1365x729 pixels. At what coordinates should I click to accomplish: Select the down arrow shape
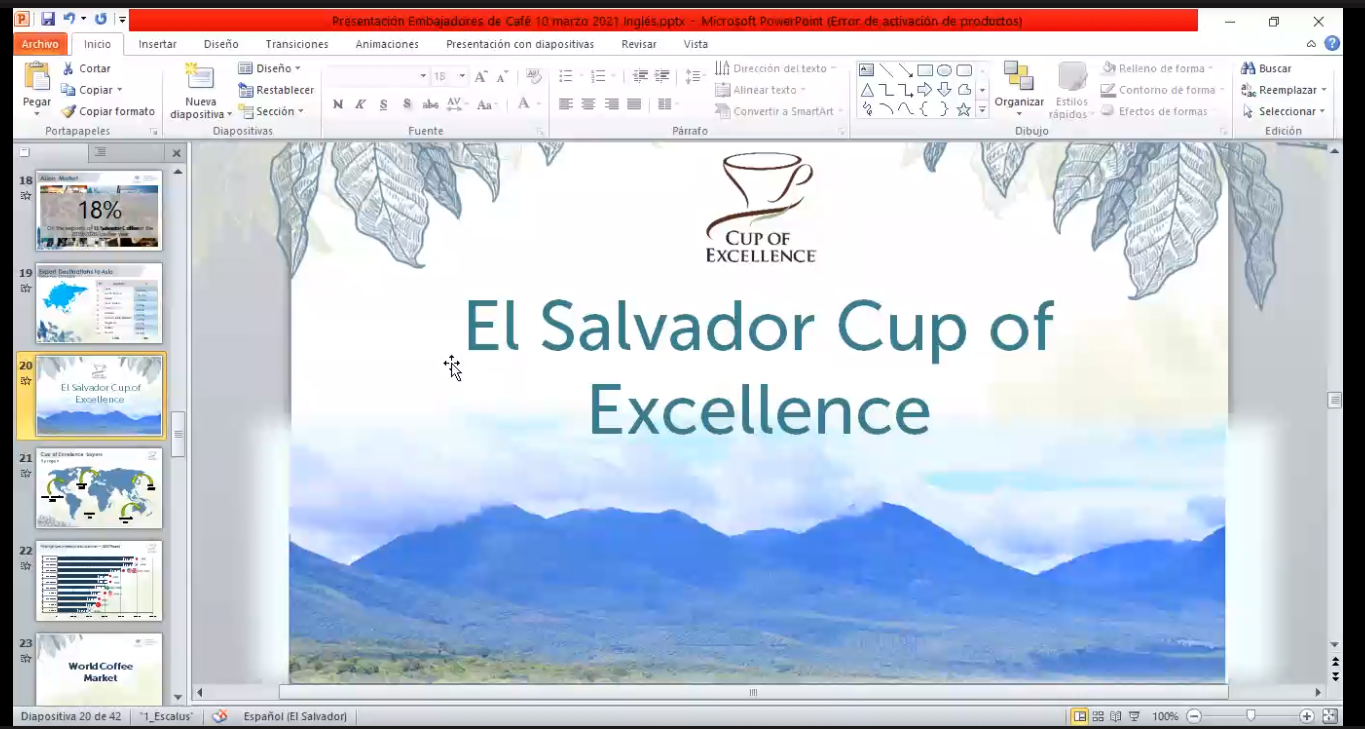944,90
